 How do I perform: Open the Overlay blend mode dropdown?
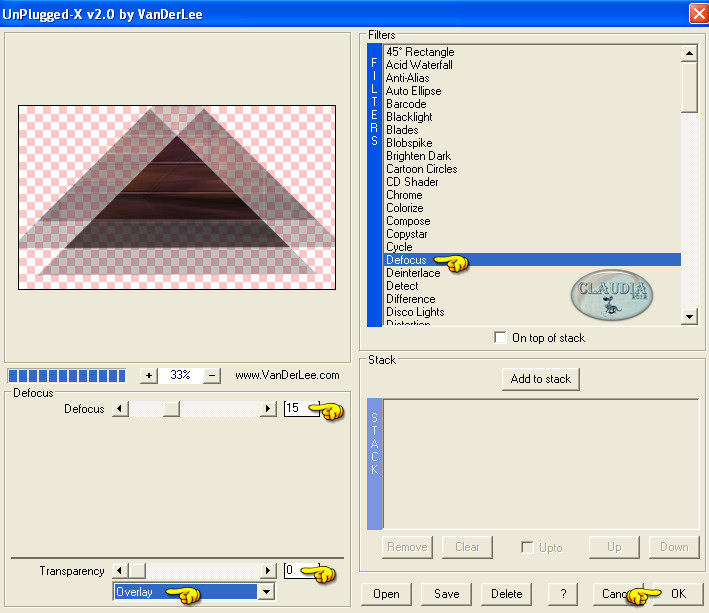(267, 592)
